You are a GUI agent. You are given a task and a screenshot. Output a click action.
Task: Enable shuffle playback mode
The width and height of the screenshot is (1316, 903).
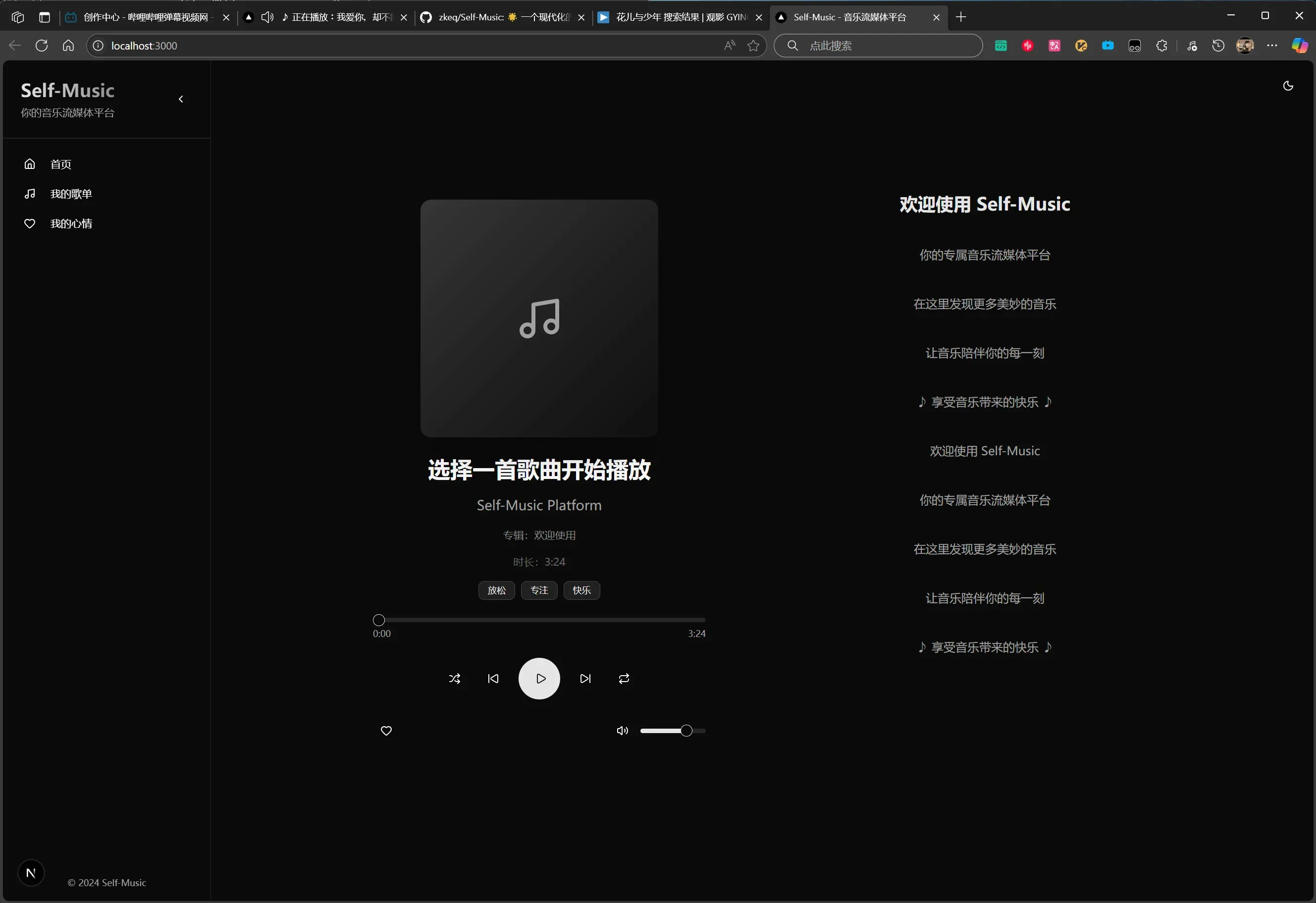(454, 678)
